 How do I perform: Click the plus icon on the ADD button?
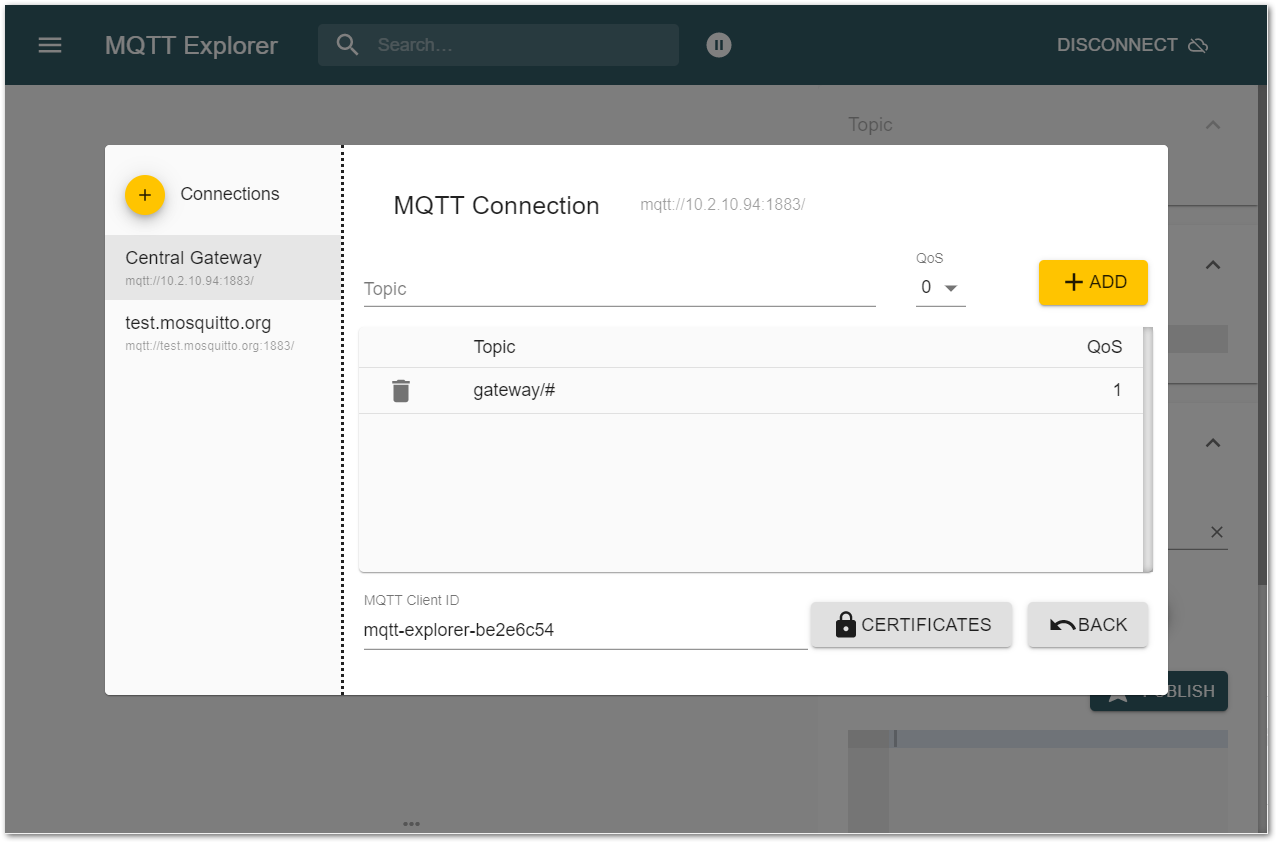pyautogui.click(x=1071, y=283)
